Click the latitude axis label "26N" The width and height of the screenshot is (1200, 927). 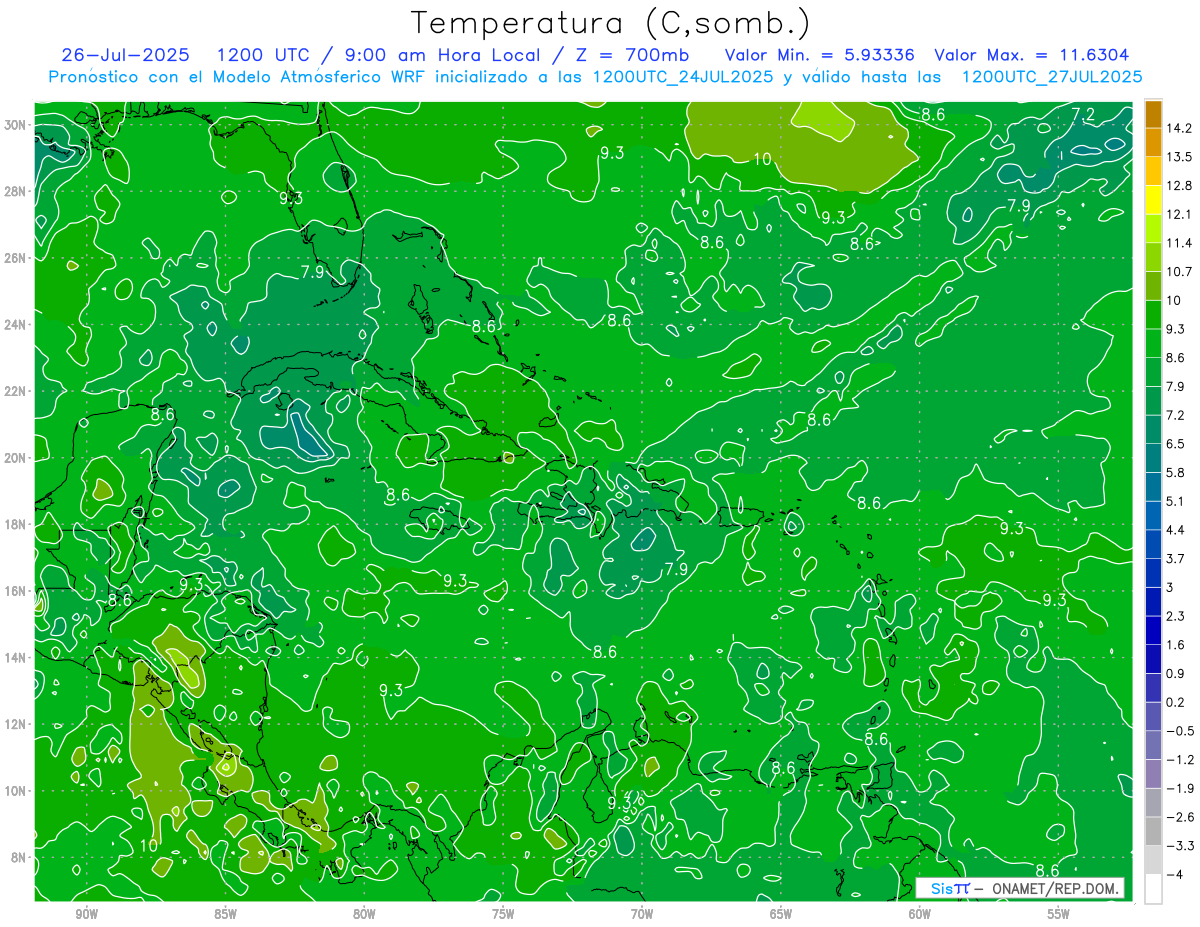[x=16, y=258]
